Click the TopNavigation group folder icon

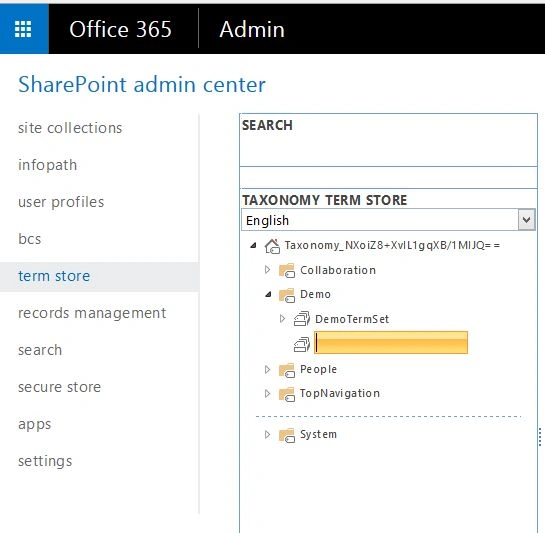(287, 394)
